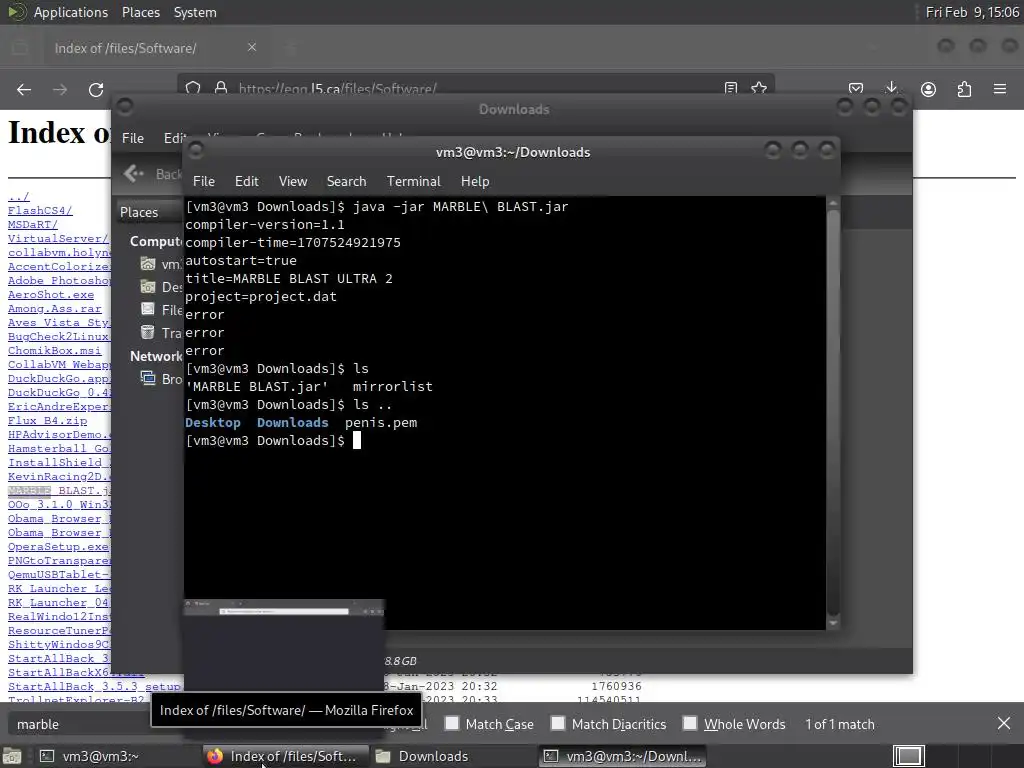Click the MATE logo icon at top left

point(16,12)
